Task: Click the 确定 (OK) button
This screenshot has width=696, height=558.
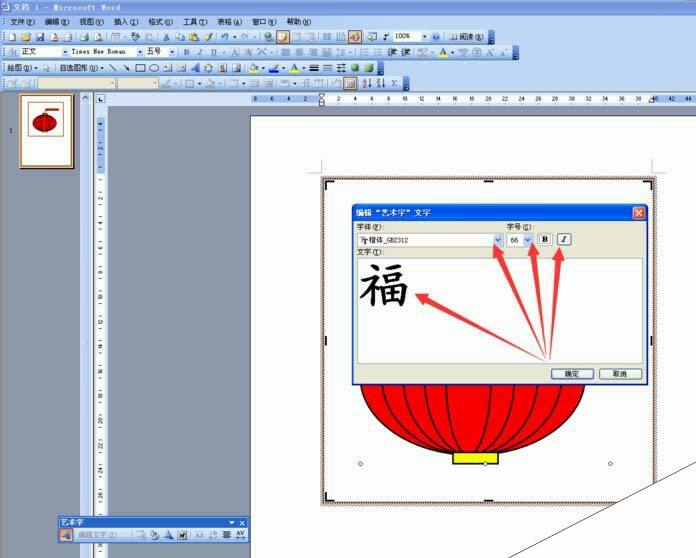Action: [572, 374]
